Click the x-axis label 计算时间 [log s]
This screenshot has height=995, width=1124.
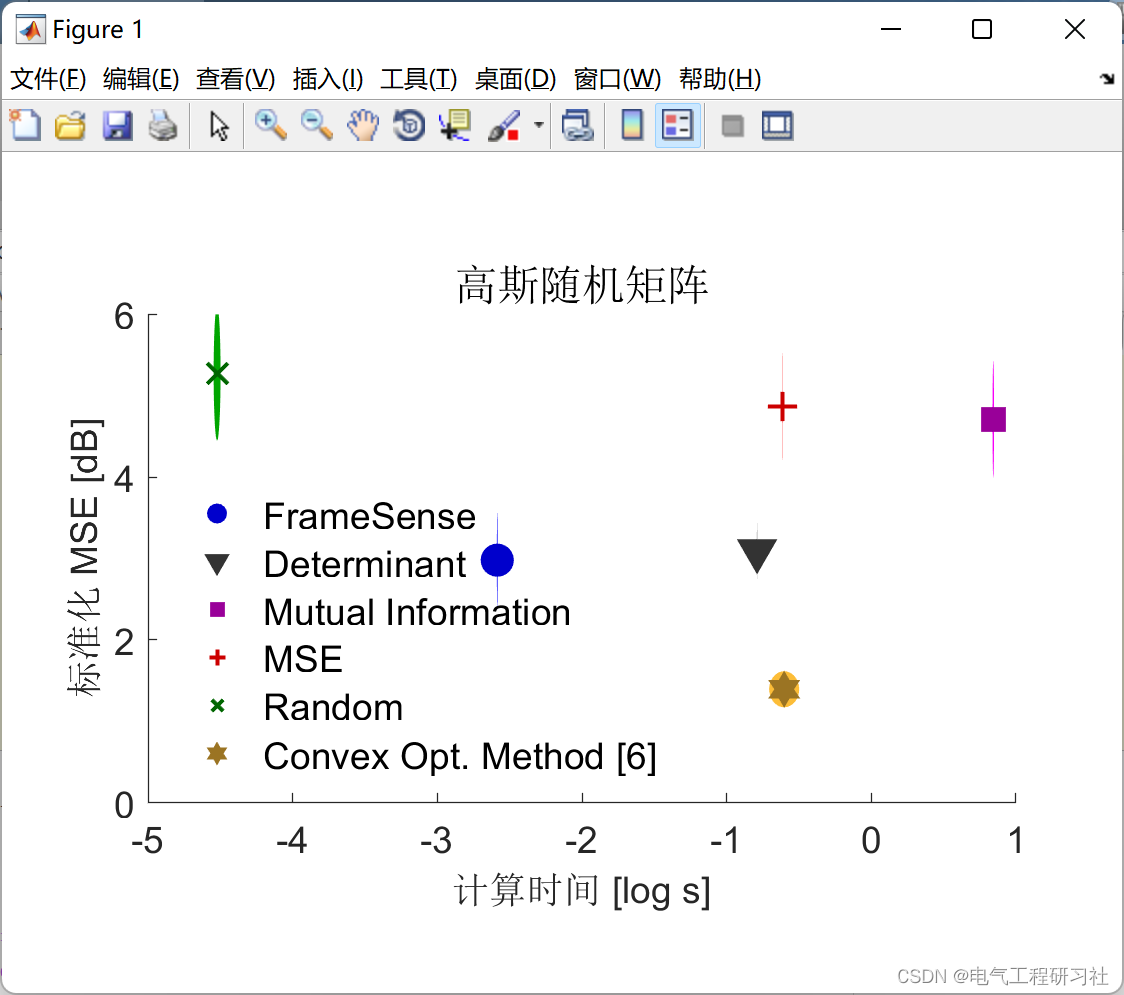click(582, 891)
